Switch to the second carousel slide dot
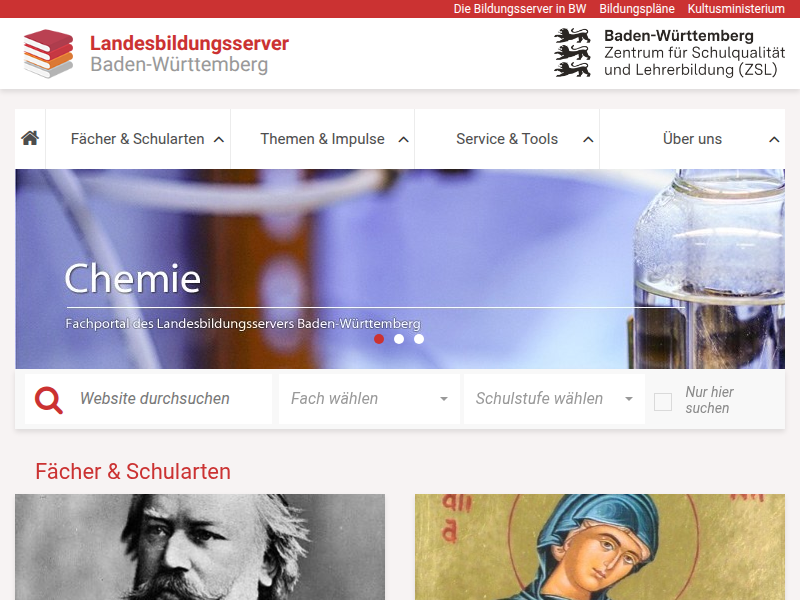The width and height of the screenshot is (800, 600). (x=399, y=339)
